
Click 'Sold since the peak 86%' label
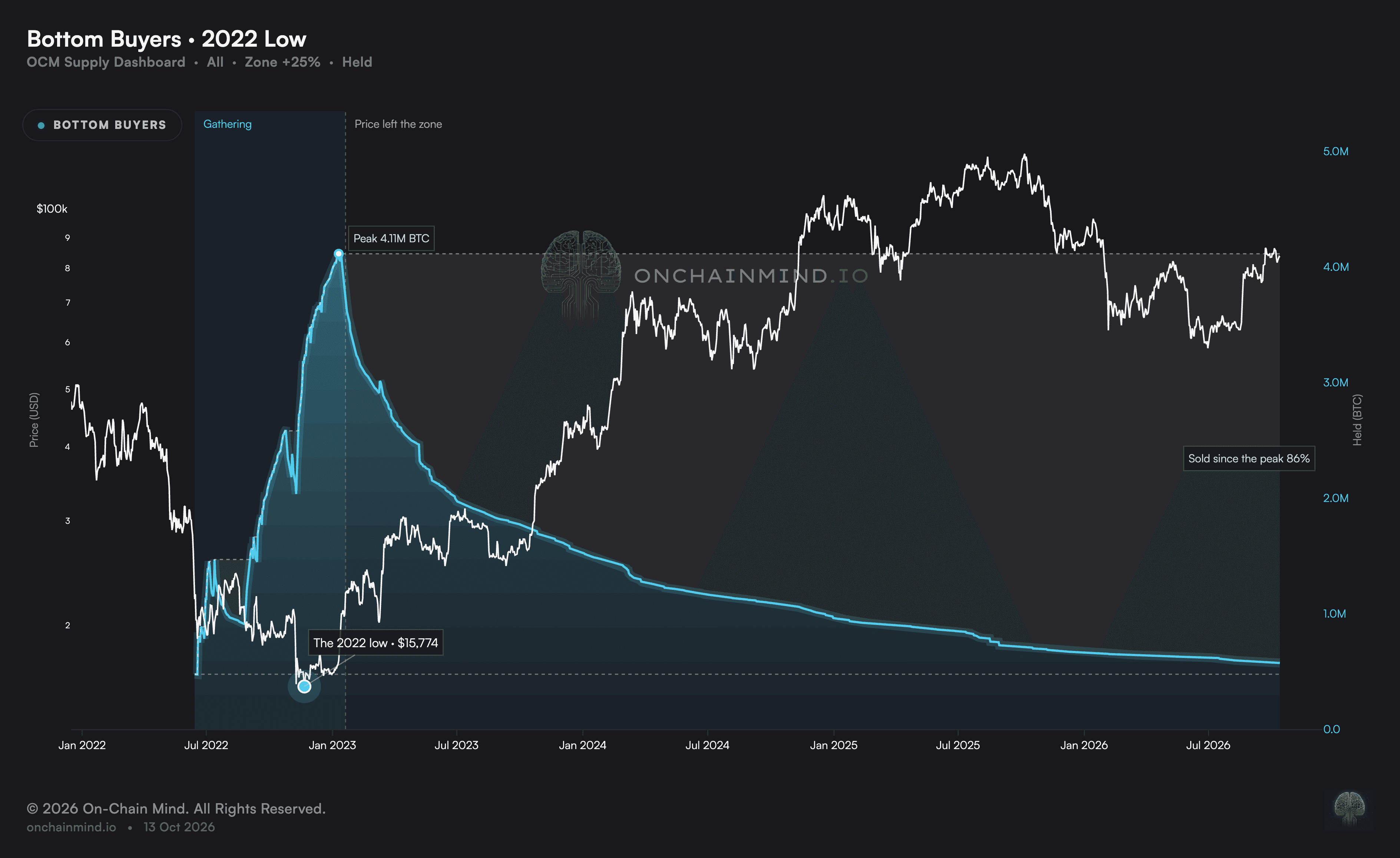click(1249, 458)
